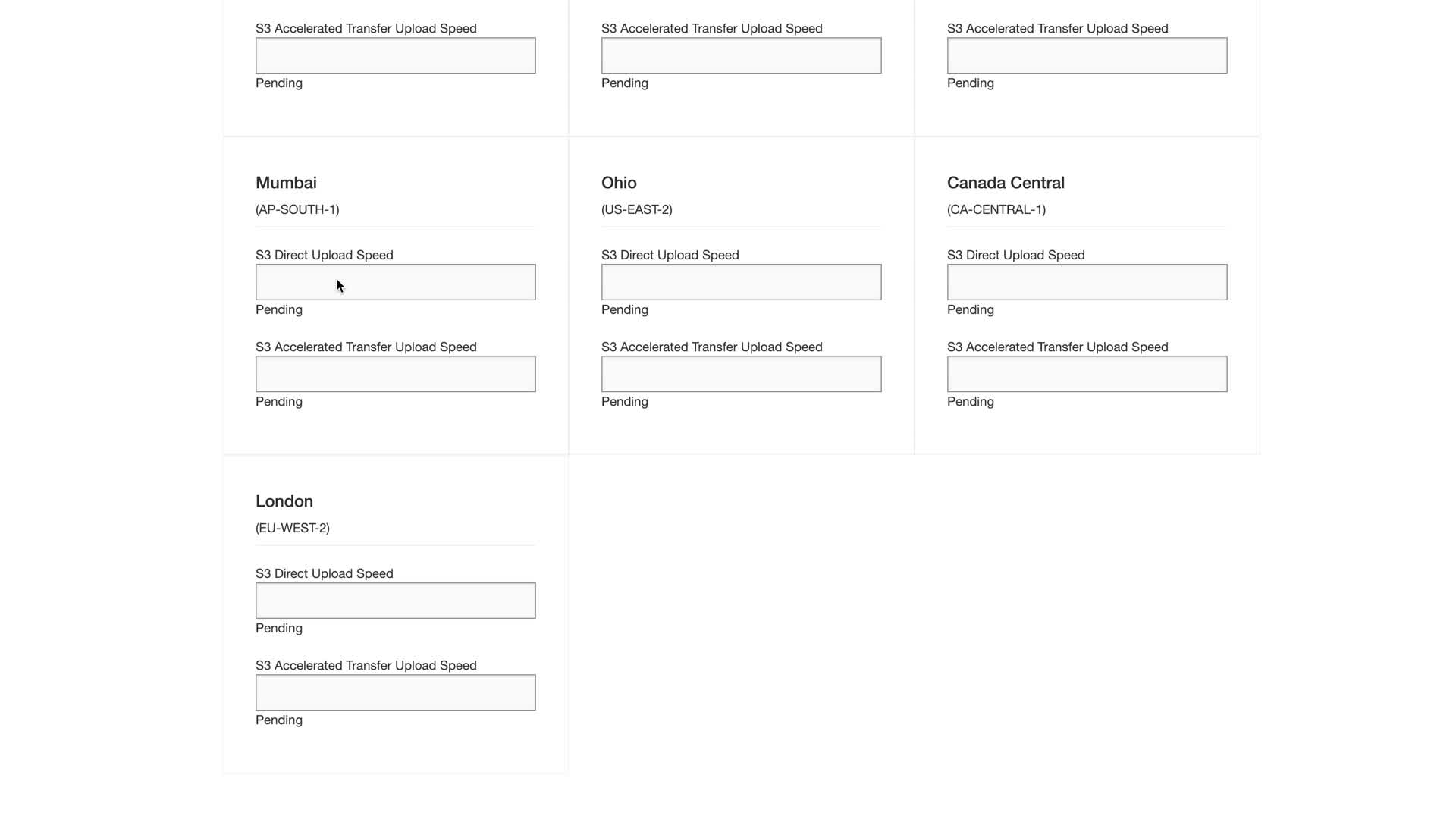Select the Mumbai region heading
Viewport: 1456px width, 819px height.
pyautogui.click(x=286, y=183)
